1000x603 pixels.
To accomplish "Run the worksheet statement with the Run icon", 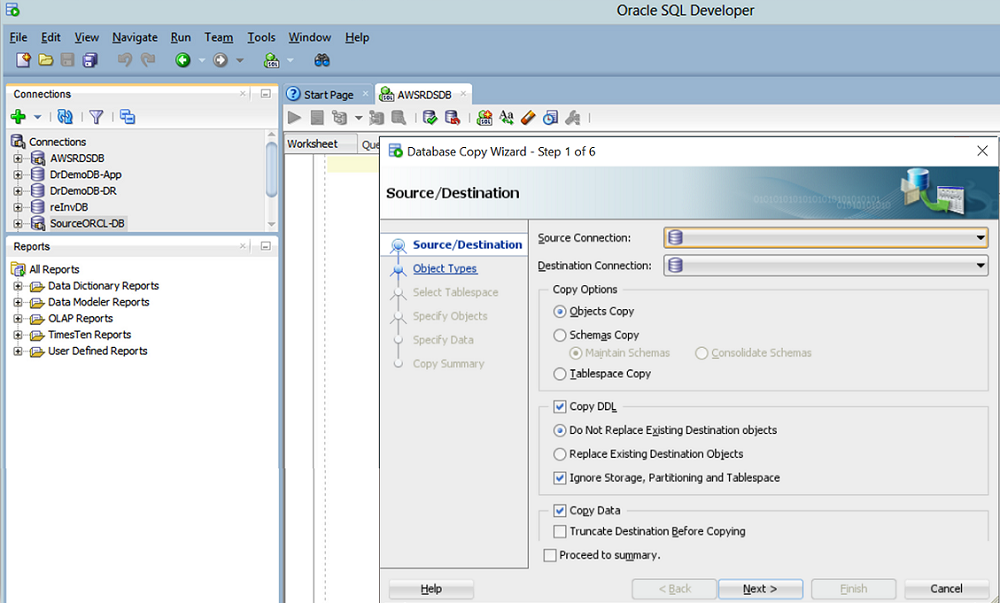I will (293, 117).
